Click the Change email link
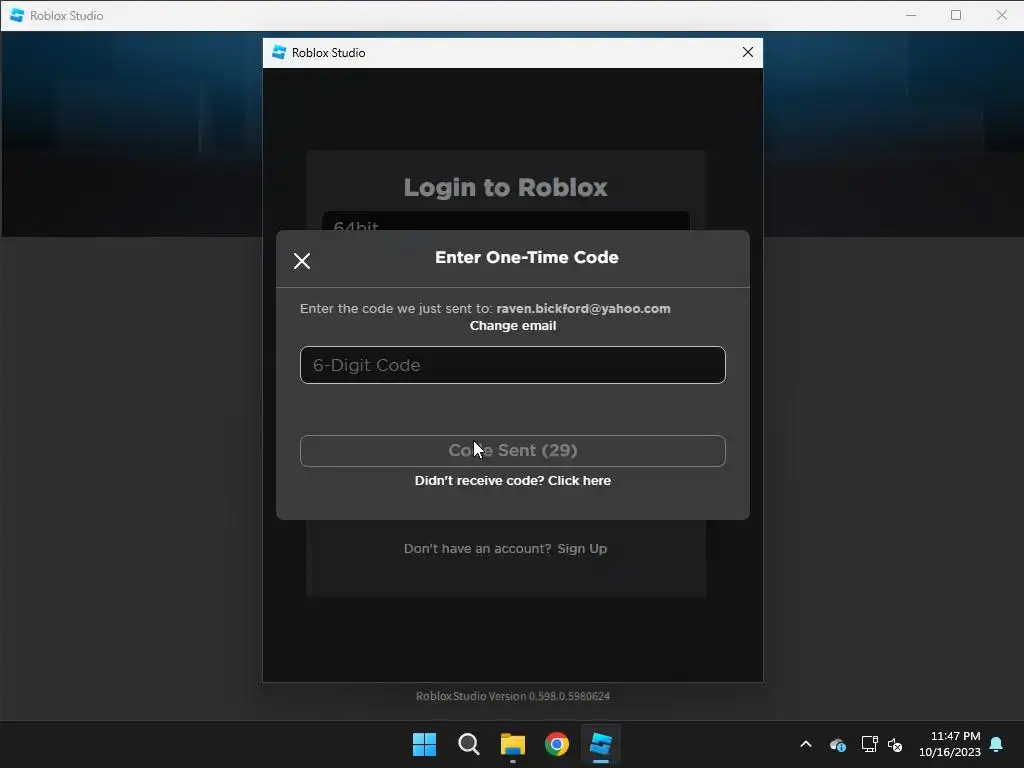 (513, 326)
